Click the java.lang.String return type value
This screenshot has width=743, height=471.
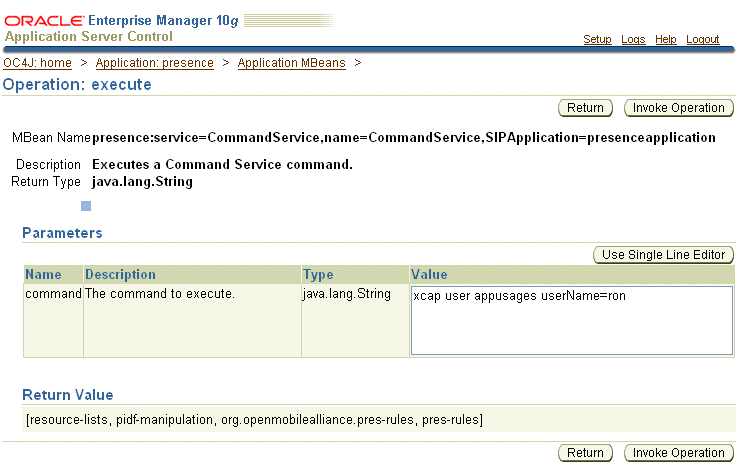pos(142,182)
